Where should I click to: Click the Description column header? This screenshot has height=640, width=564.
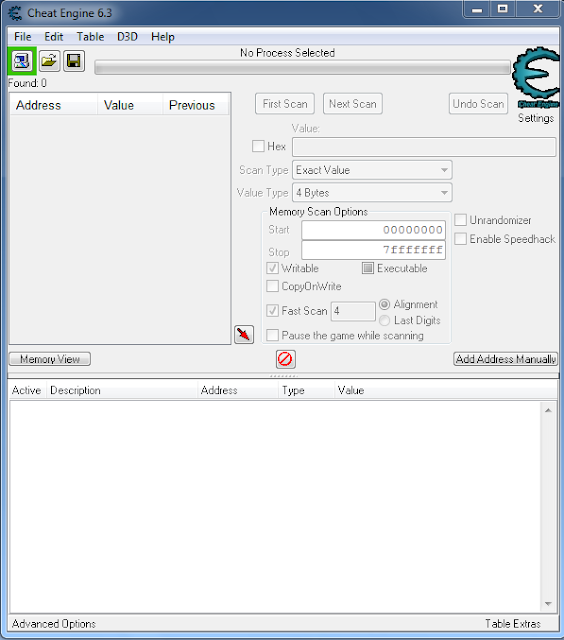(x=122, y=391)
